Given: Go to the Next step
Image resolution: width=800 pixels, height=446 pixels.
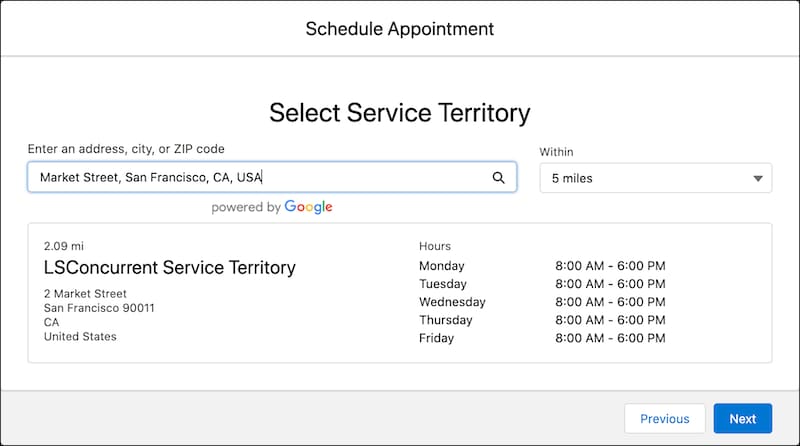Looking at the screenshot, I should coord(742,418).
